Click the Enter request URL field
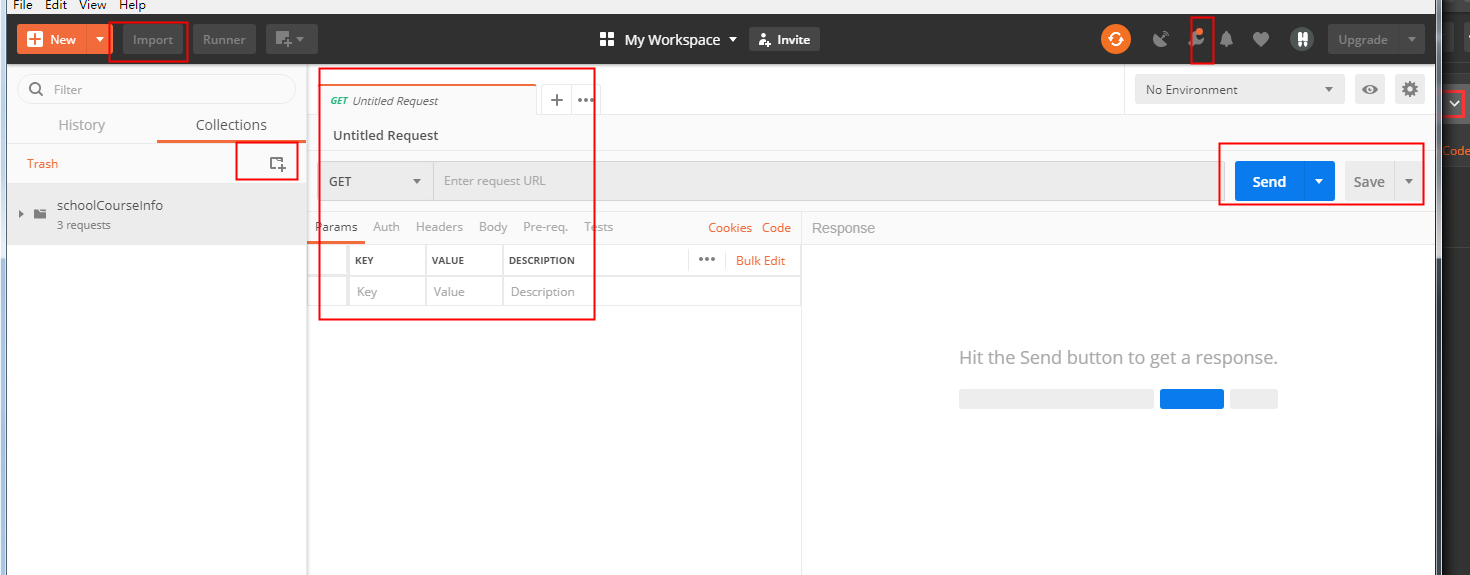 pos(820,181)
